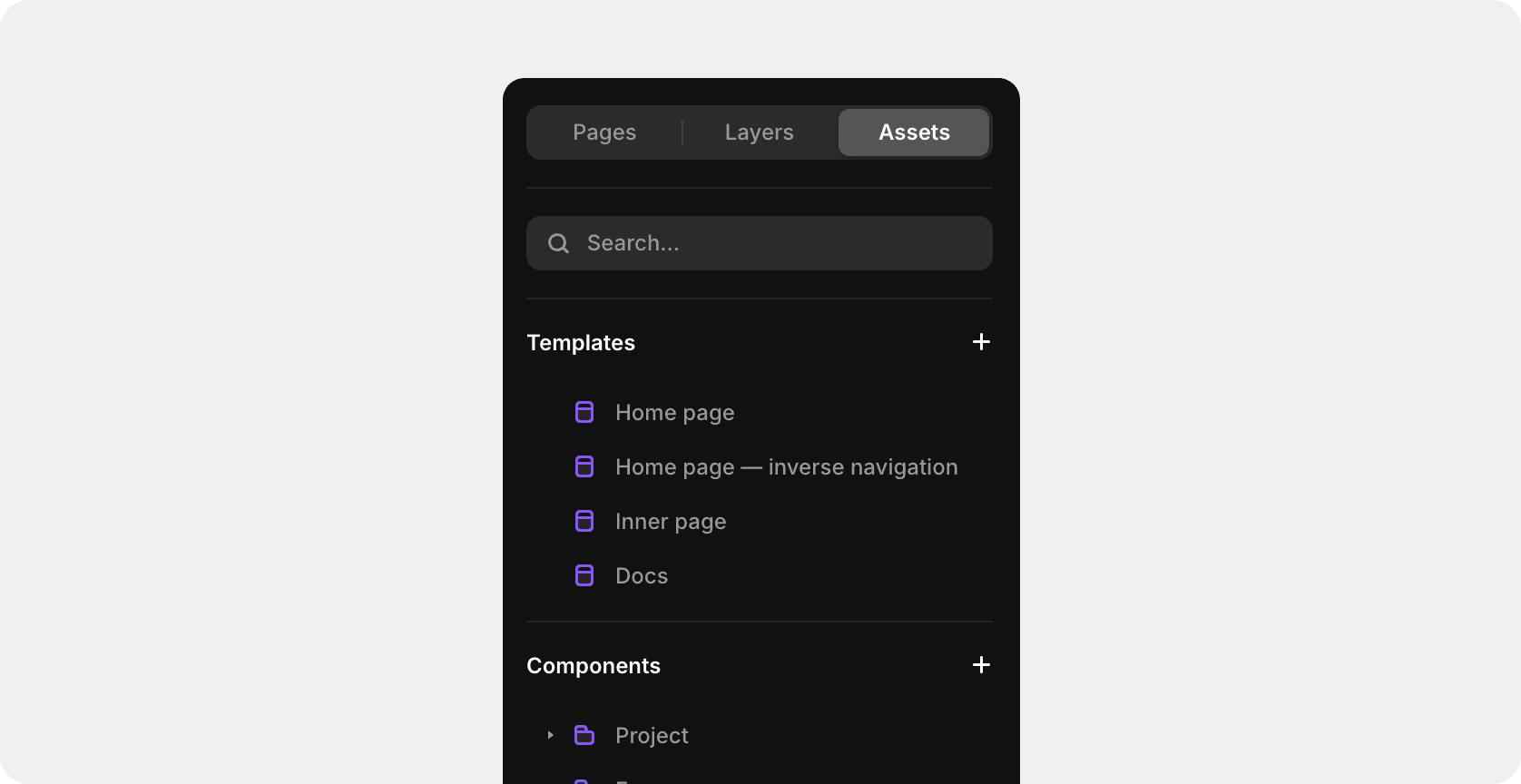Select the Inner page template
This screenshot has width=1521, height=784.
tap(671, 522)
